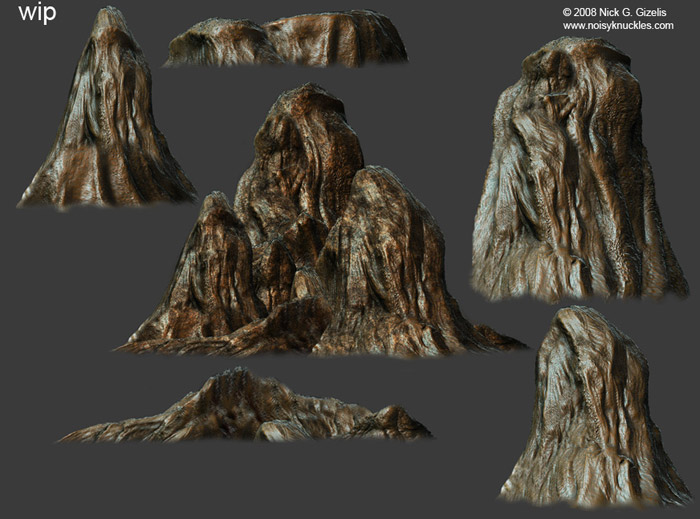
Task: Click the 'wip' label text
Action: (38, 12)
